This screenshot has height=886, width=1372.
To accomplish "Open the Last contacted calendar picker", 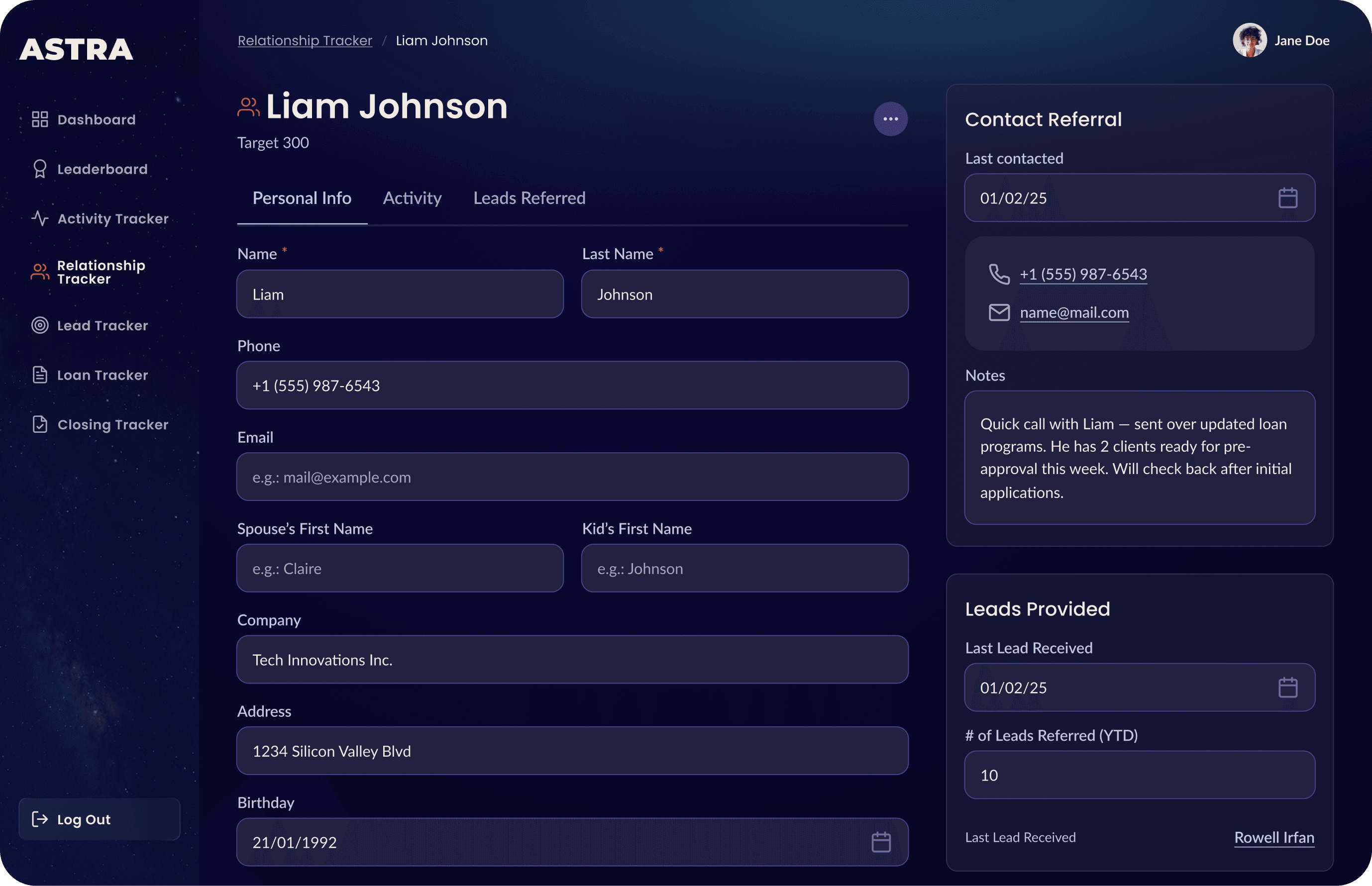I will click(1289, 198).
